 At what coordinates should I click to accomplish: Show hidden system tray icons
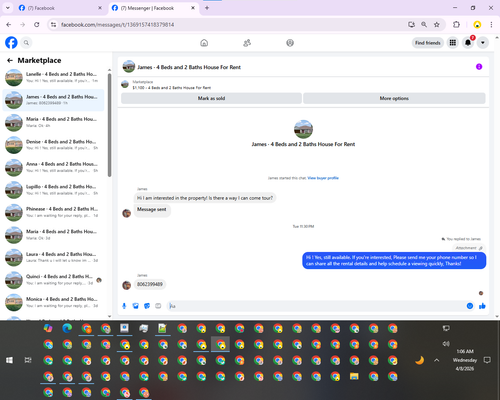tap(437, 360)
